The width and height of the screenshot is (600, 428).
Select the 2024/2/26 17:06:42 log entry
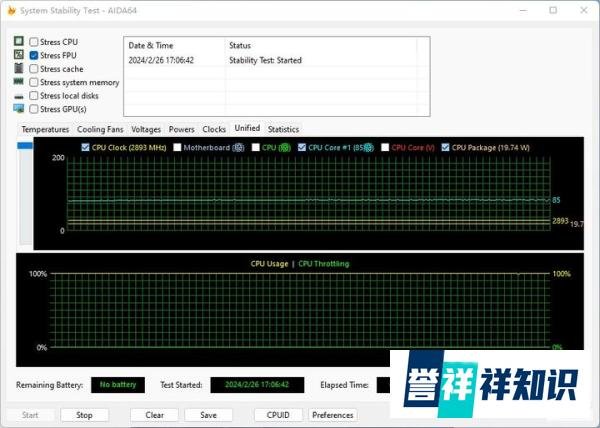click(x=161, y=60)
